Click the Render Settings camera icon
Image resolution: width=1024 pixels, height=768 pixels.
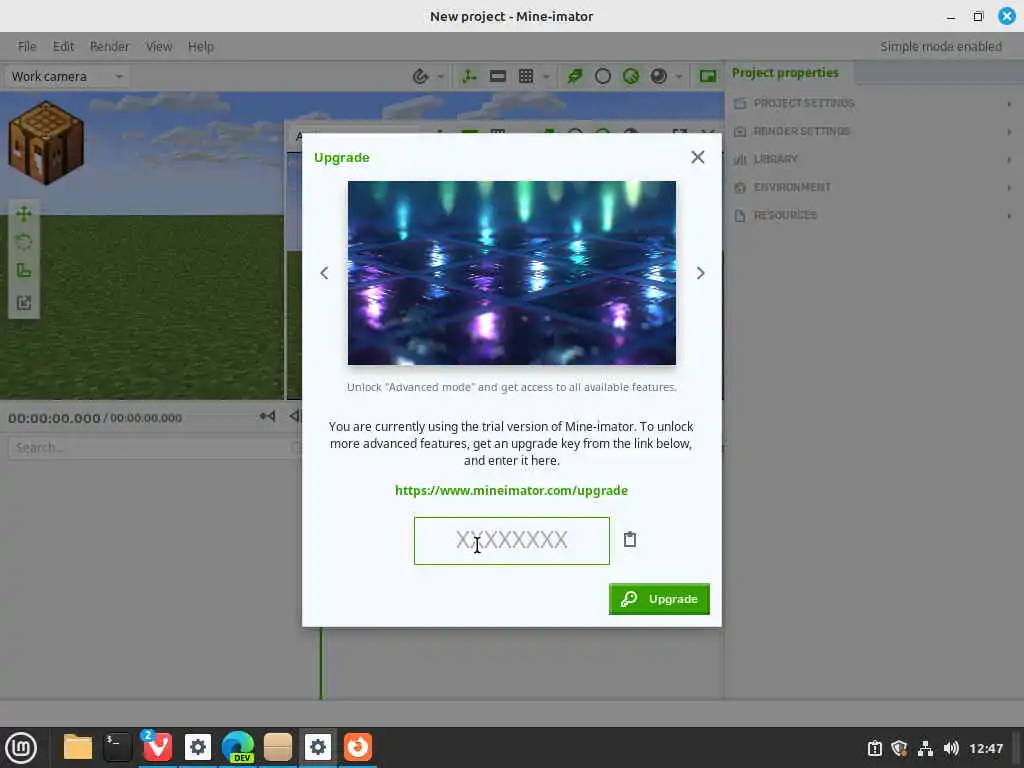[x=740, y=131]
